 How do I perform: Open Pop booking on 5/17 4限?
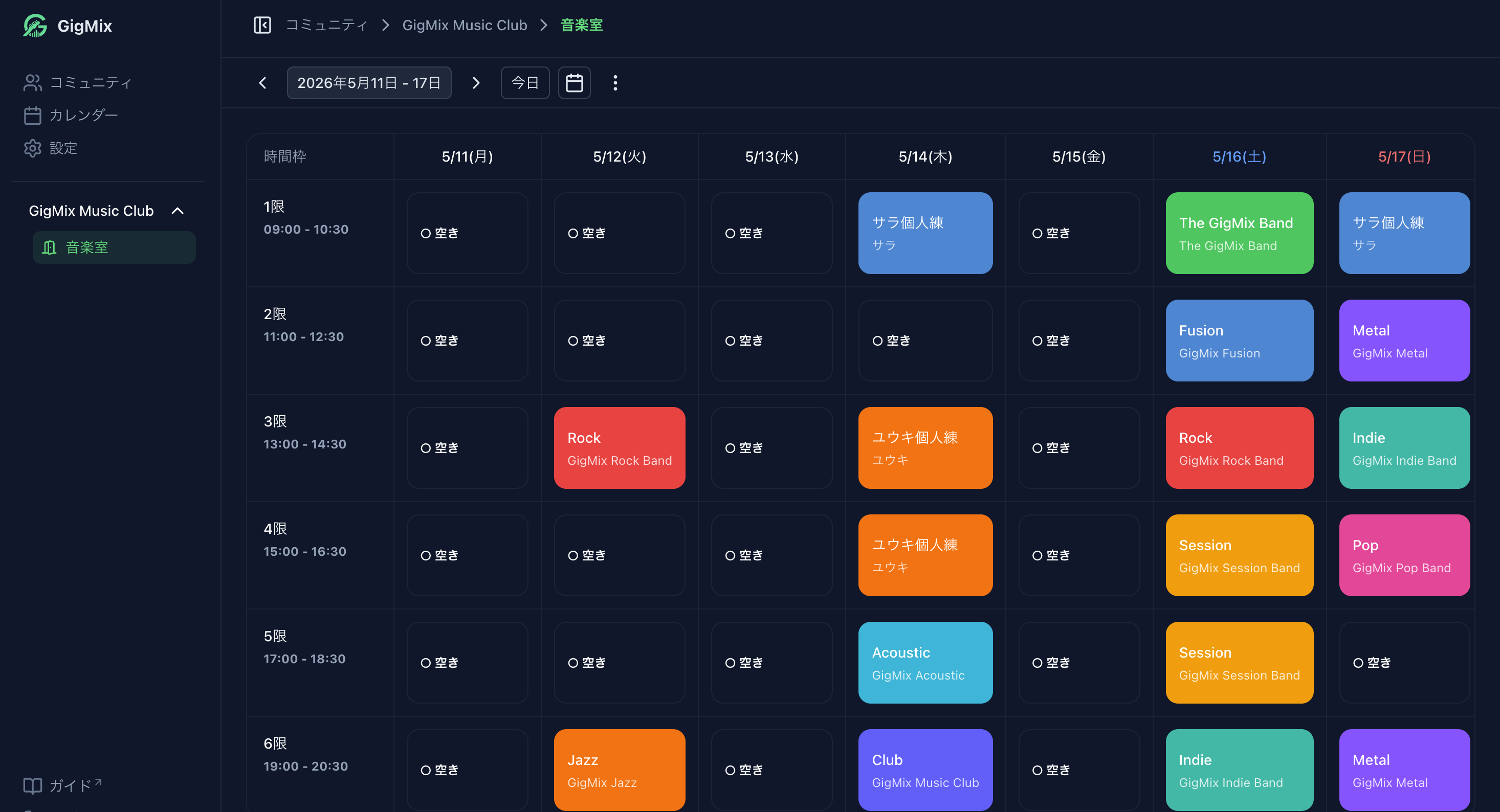pos(1404,555)
